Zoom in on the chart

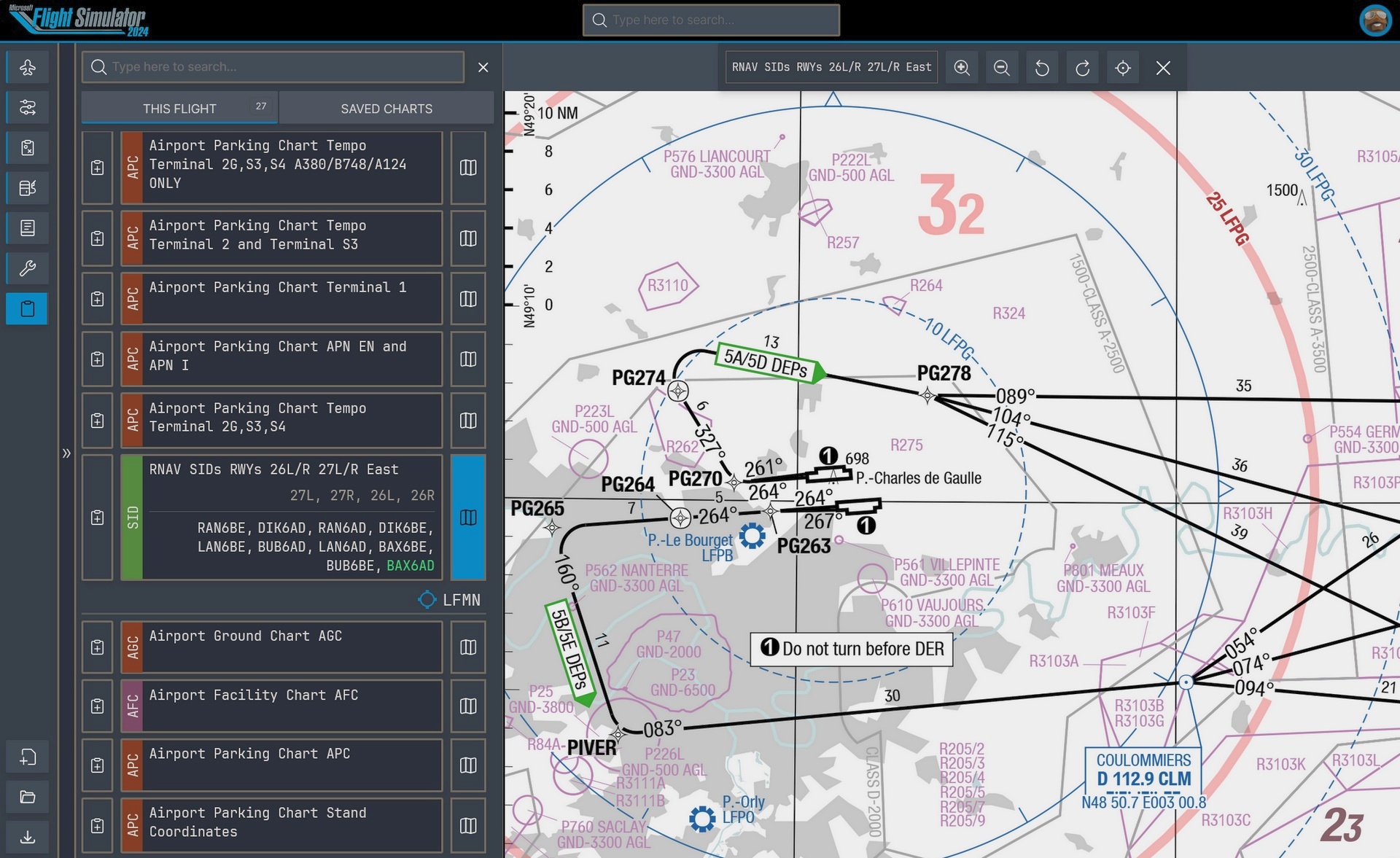click(962, 68)
